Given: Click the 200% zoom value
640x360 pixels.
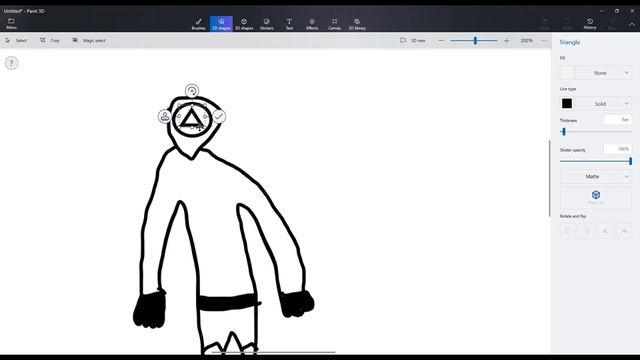Looking at the screenshot, I should point(527,41).
